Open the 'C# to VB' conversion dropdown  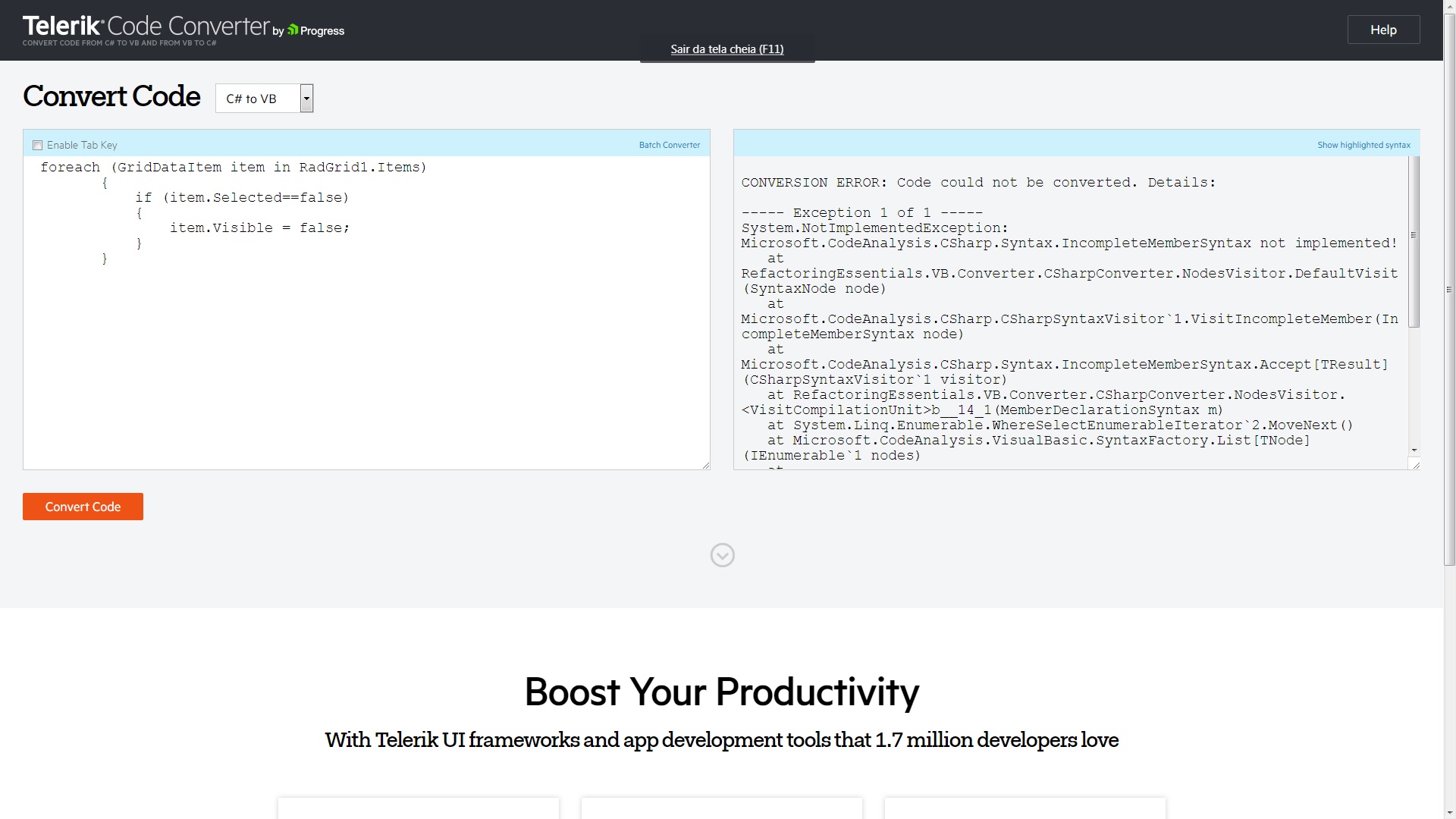pos(258,99)
